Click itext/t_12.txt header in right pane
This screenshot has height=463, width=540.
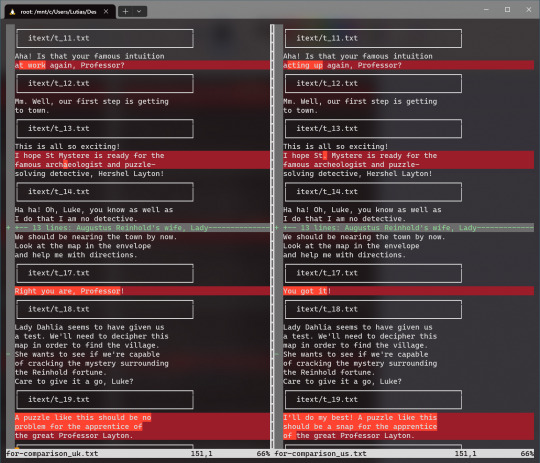click(373, 83)
